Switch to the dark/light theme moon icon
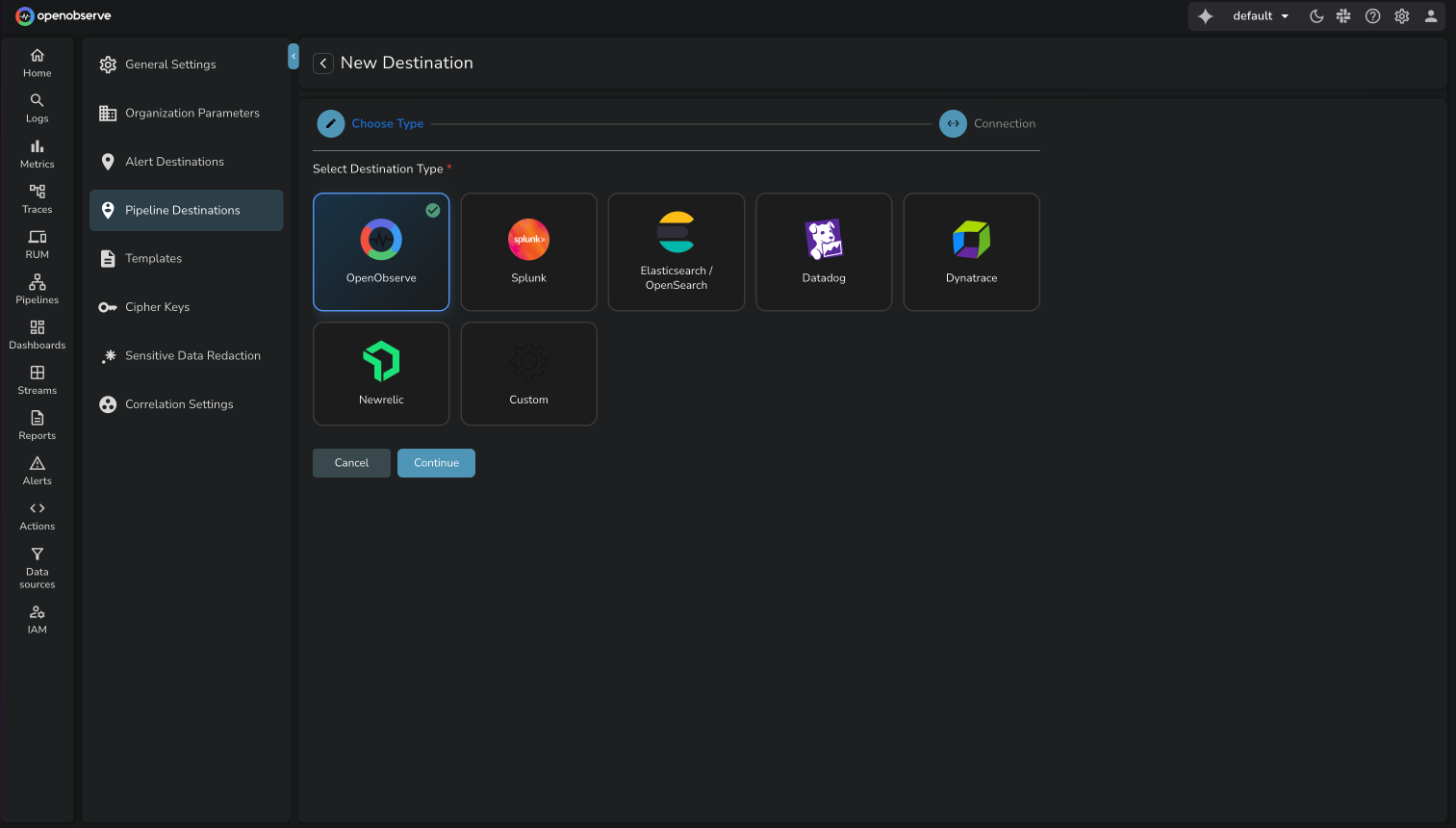The height and width of the screenshot is (828, 1456). click(x=1316, y=15)
